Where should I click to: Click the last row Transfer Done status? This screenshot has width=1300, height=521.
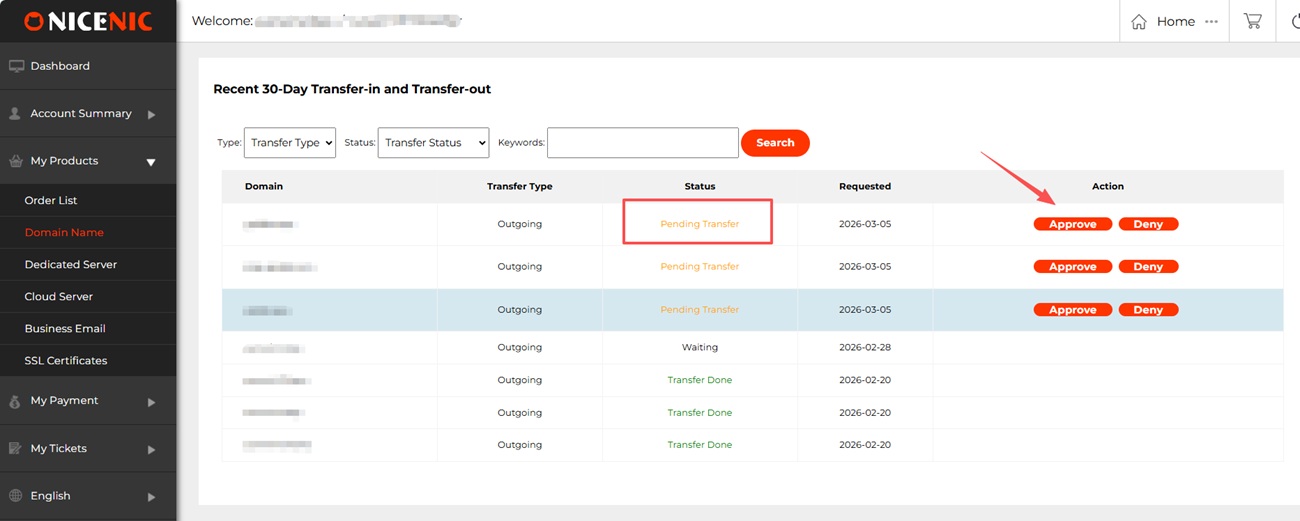coord(700,445)
